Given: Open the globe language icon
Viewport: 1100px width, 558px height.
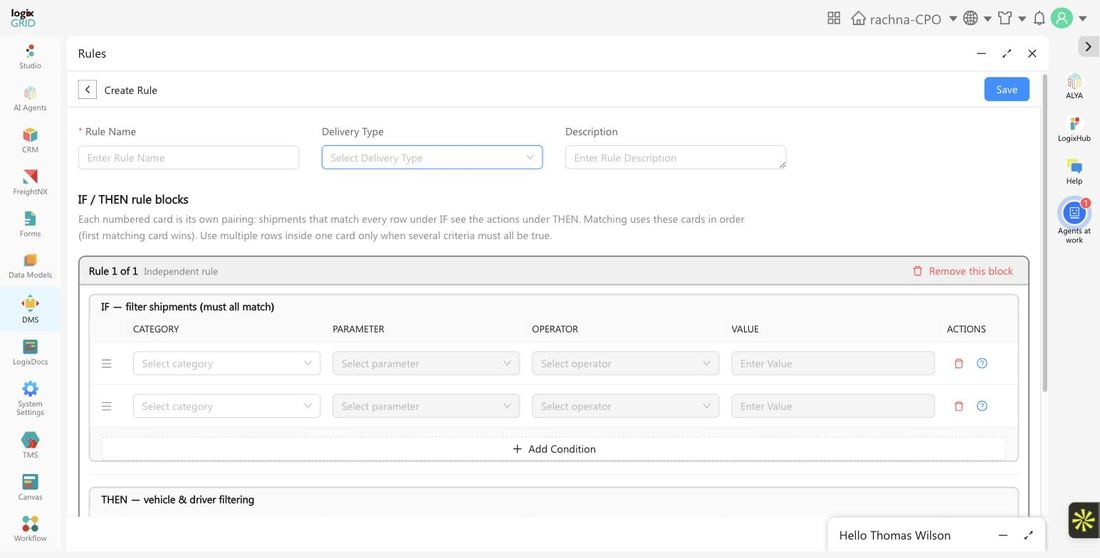Looking at the screenshot, I should pyautogui.click(x=970, y=18).
